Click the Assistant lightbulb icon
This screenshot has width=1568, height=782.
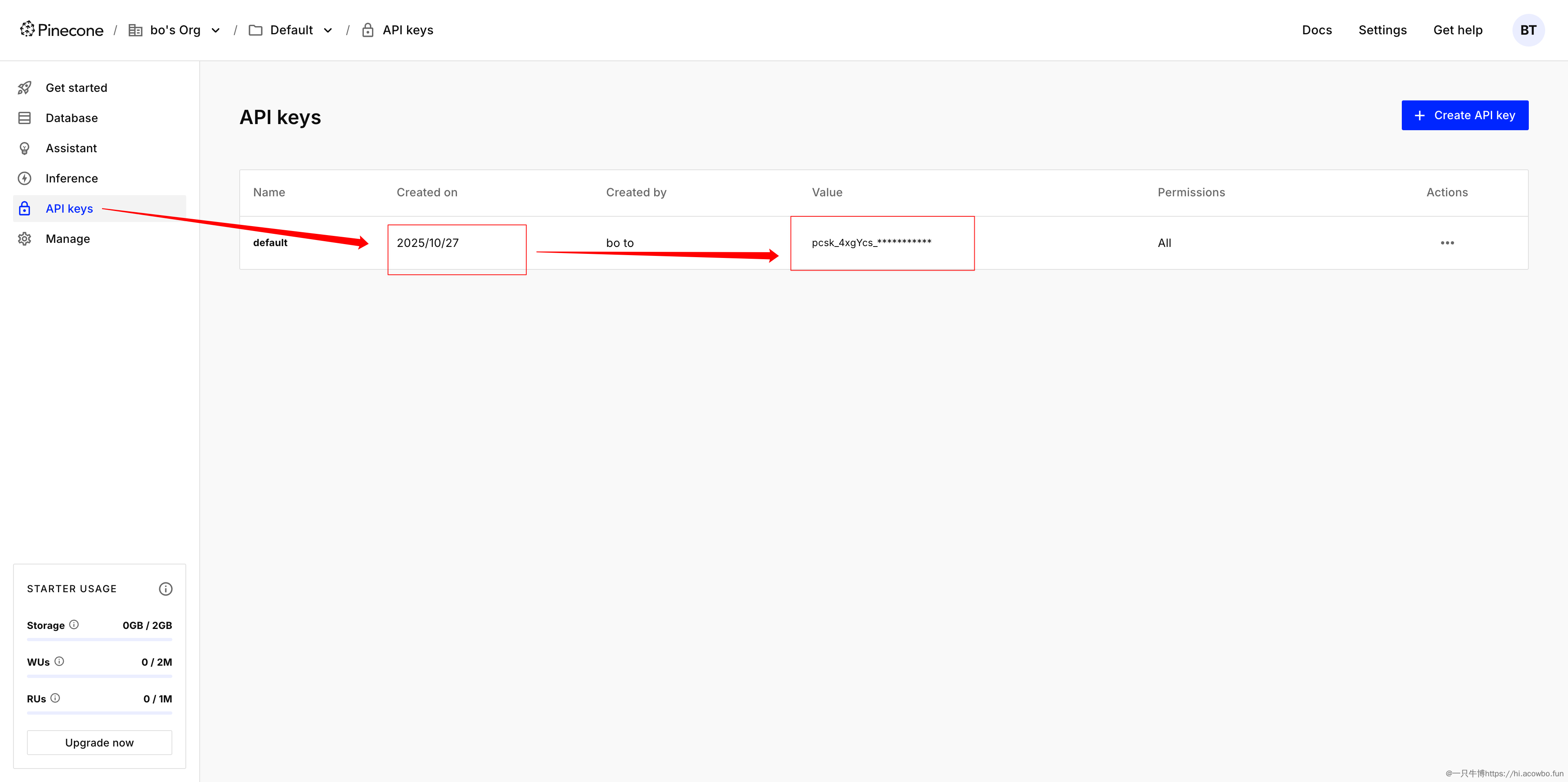point(24,148)
